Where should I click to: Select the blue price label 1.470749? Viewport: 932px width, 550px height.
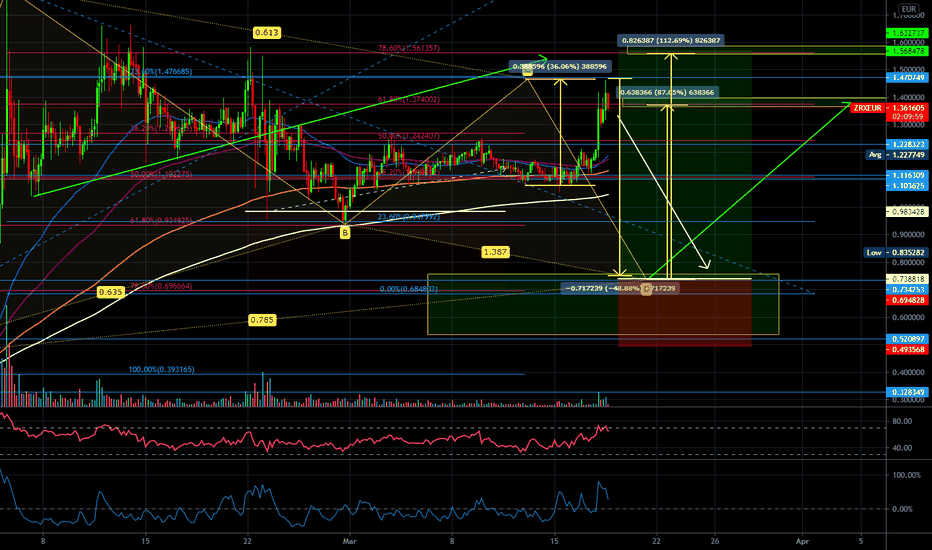pyautogui.click(x=908, y=78)
